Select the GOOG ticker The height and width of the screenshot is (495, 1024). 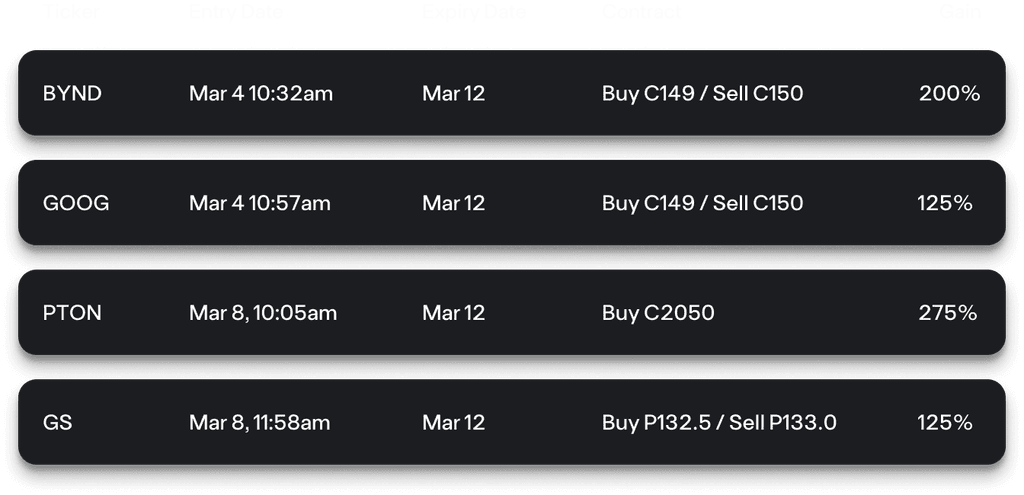(x=76, y=203)
